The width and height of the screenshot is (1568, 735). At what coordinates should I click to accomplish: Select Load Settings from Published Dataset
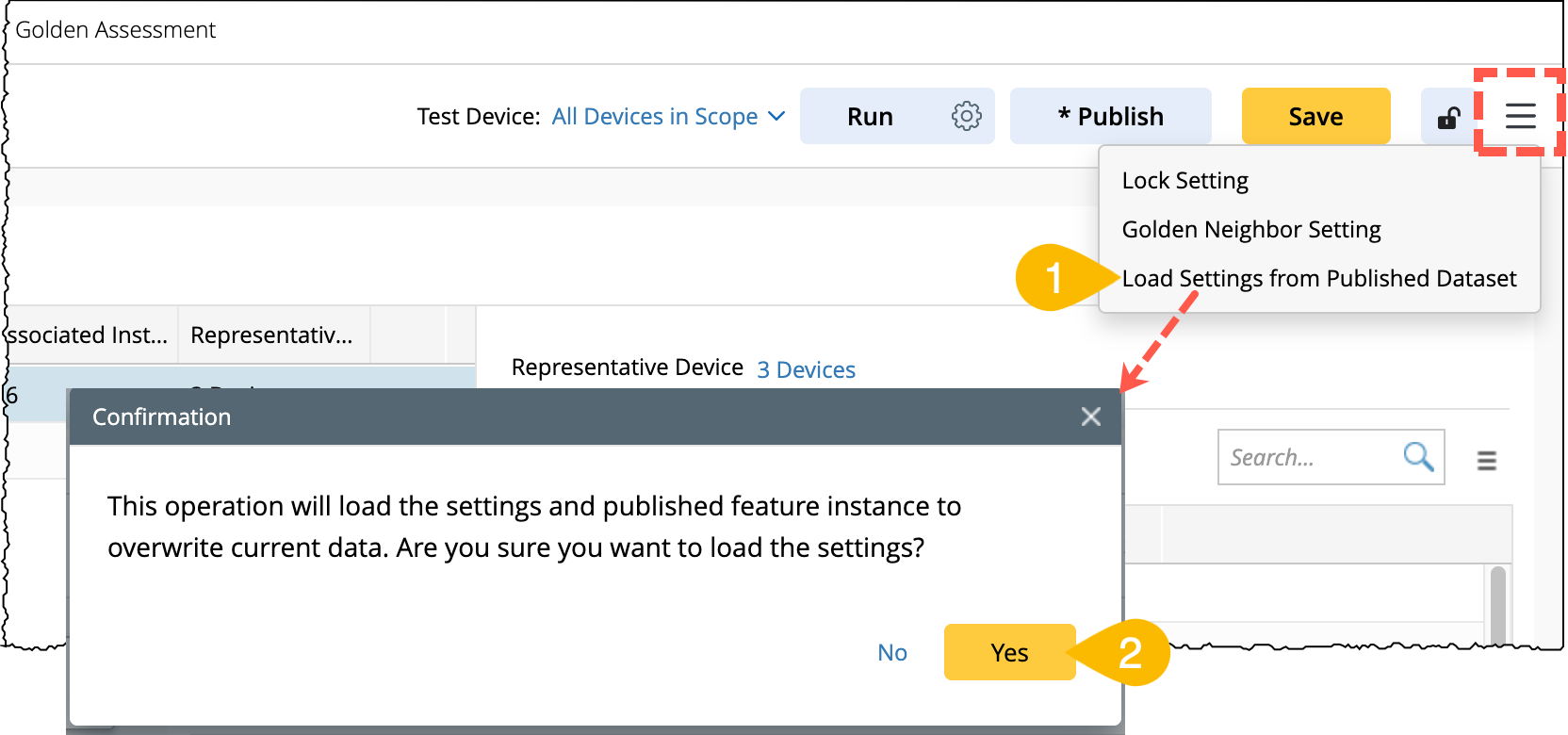click(1318, 278)
